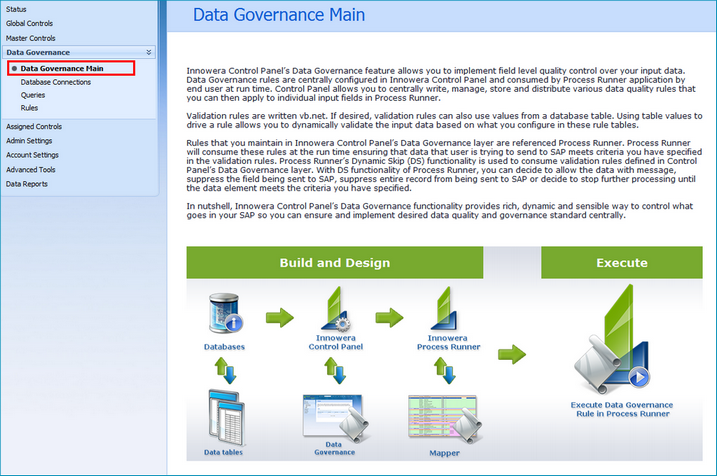Click green arrow between Control Panel and Process Runner
717x476 pixels.
coord(390,317)
